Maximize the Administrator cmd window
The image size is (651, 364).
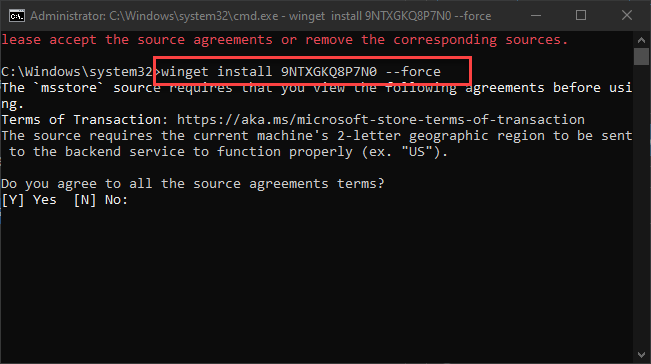click(581, 16)
